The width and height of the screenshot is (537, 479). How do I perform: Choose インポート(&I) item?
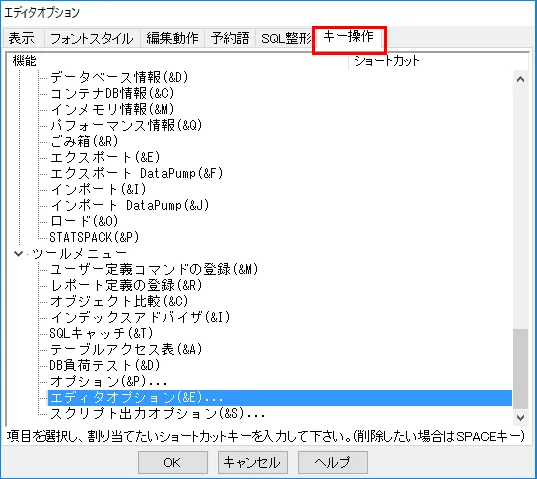tap(98, 189)
